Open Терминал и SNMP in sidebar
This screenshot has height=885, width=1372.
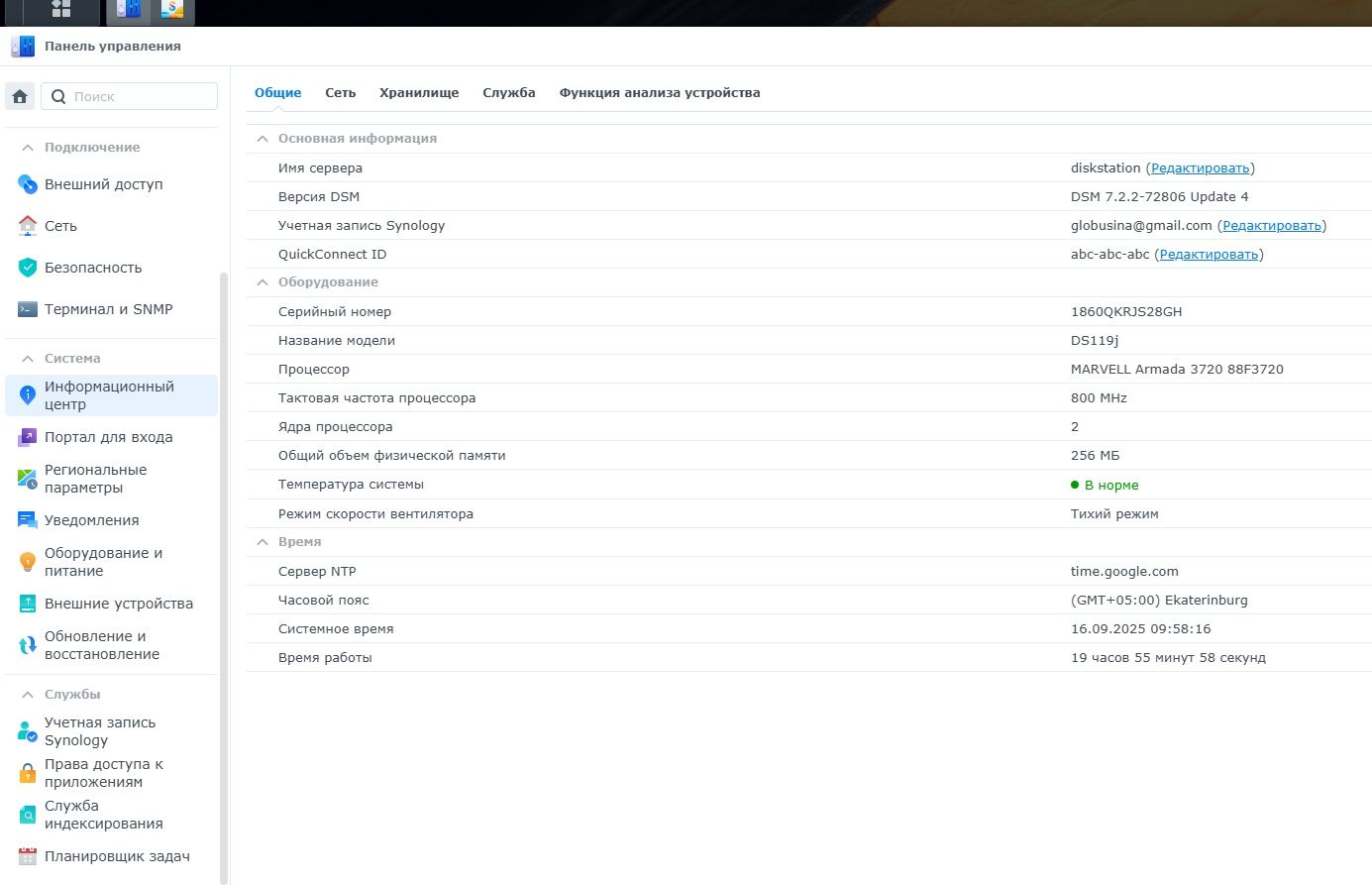[111, 309]
